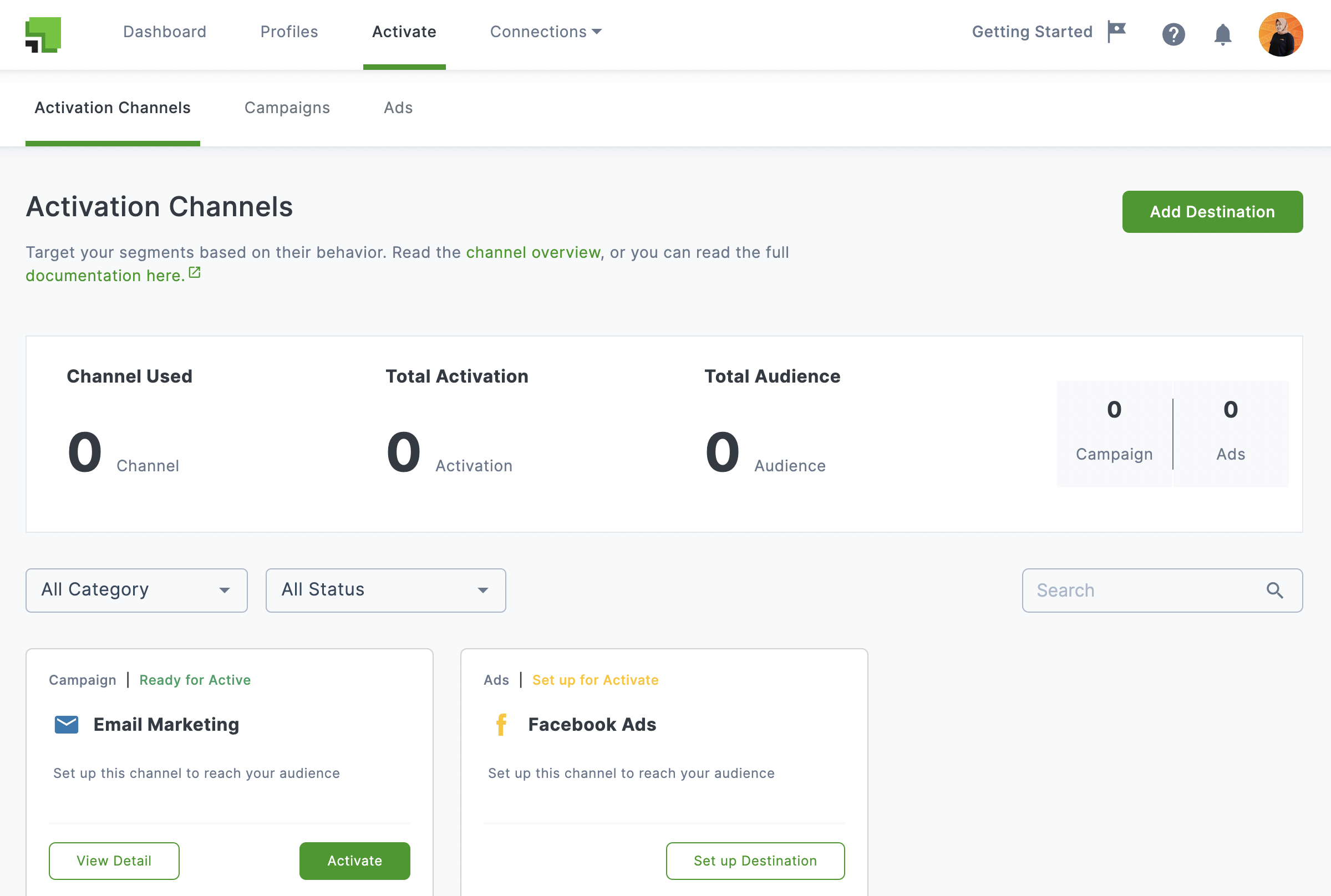Open the All Category filter dropdown
The height and width of the screenshot is (896, 1331).
coord(136,590)
